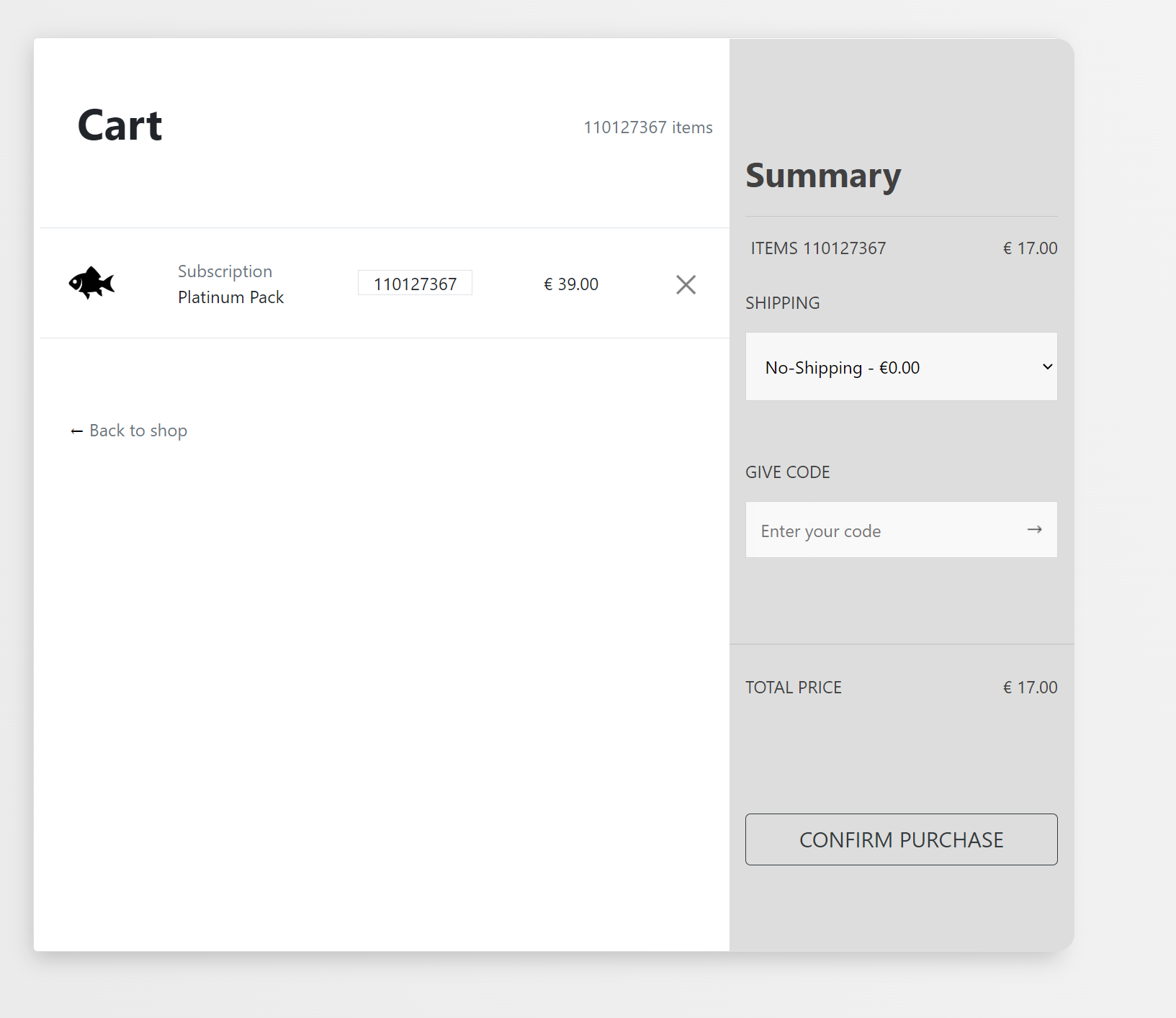Click the Subscription category label
This screenshot has width=1176, height=1018.
[225, 271]
